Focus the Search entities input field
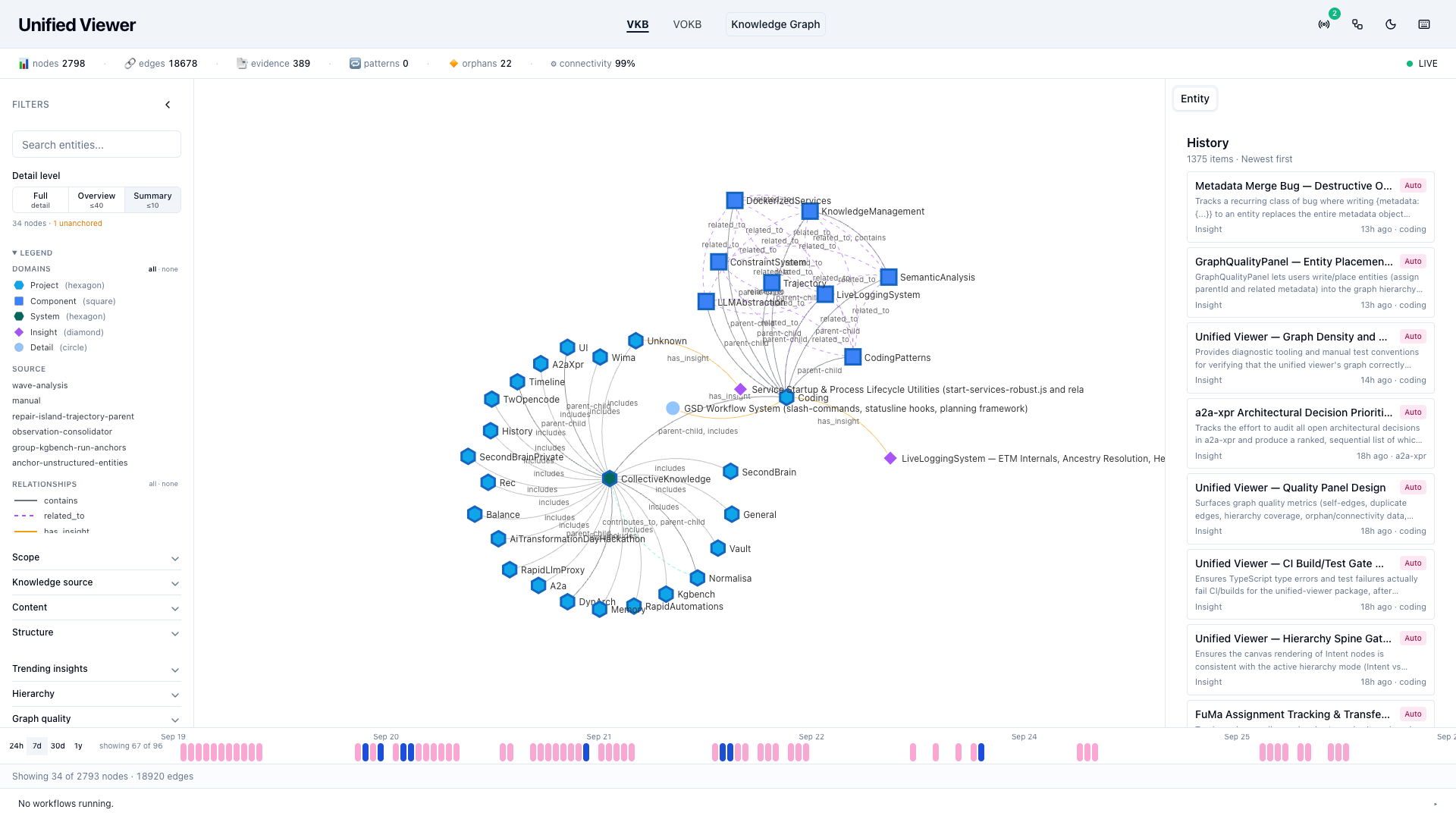1456x819 pixels. 96,144
